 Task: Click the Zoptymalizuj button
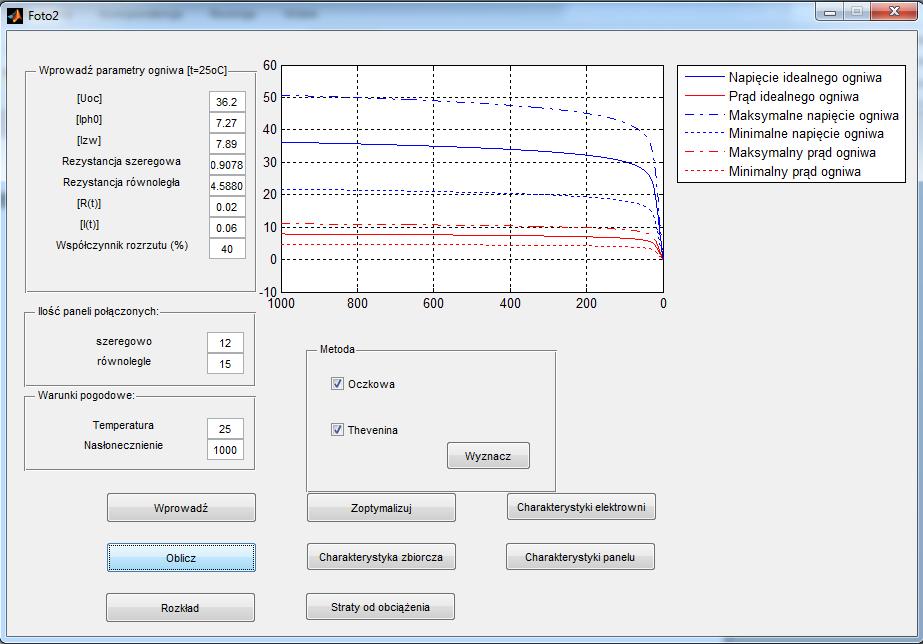381,507
